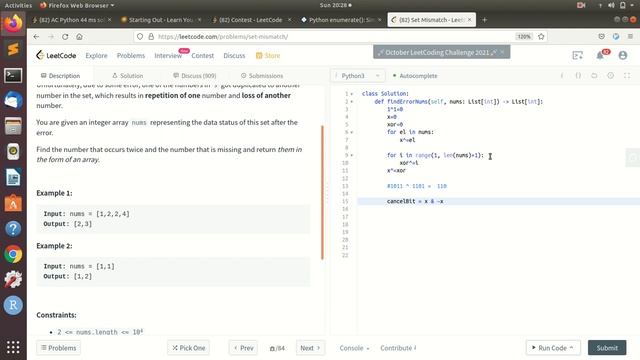640x360 pixels.
Task: Open the Python3 language dropdown
Action: click(358, 76)
